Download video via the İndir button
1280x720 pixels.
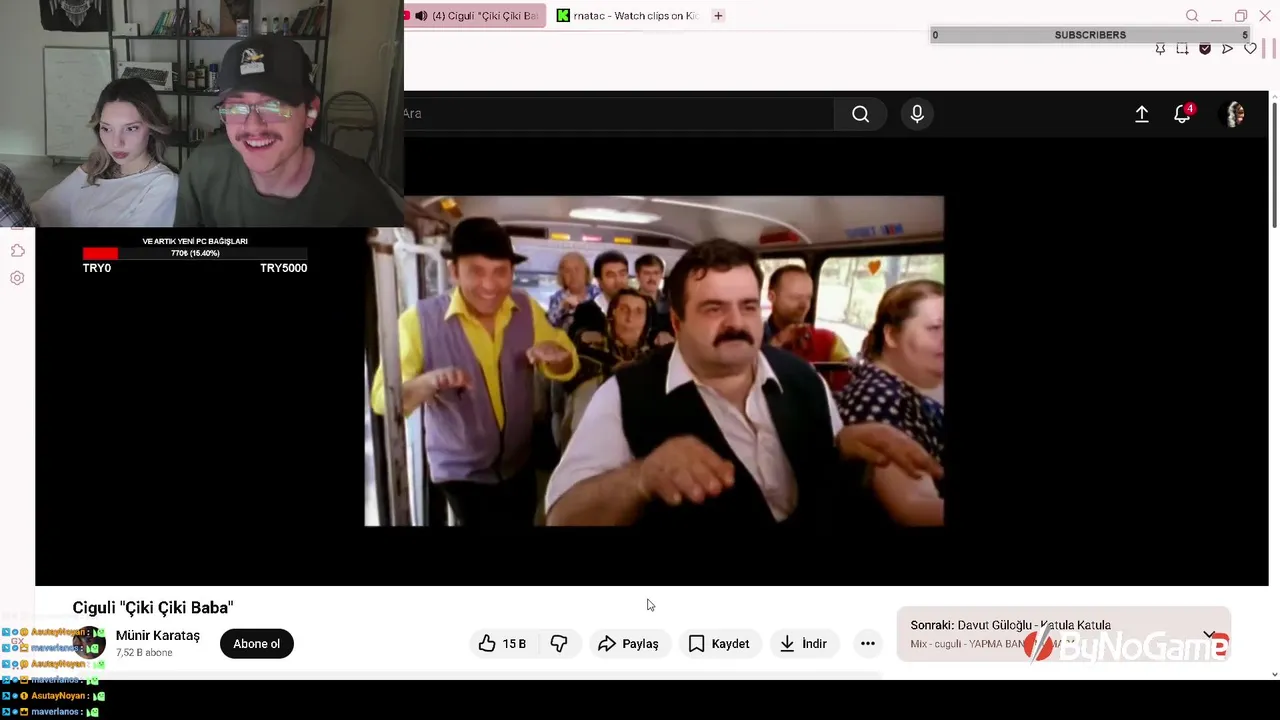pos(803,644)
